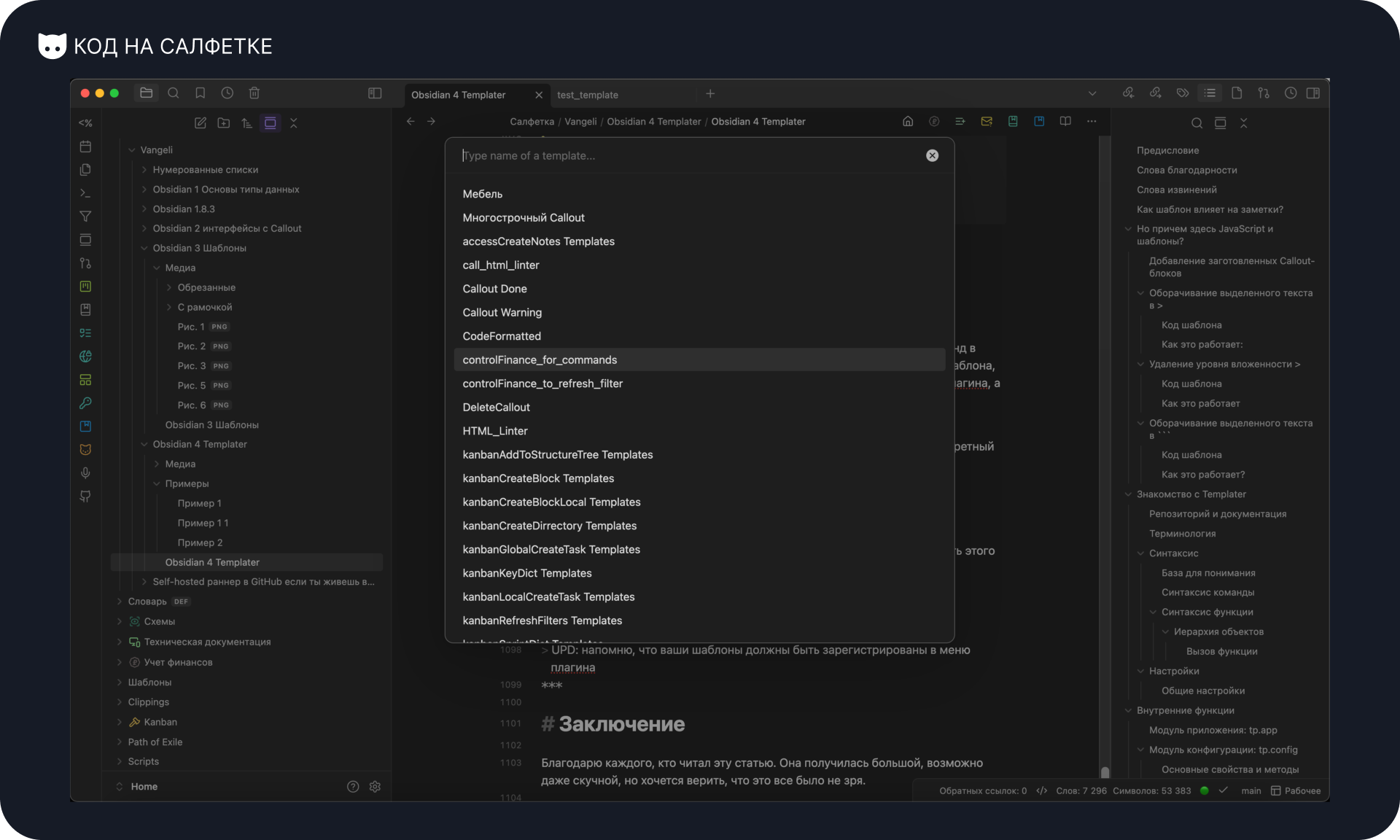This screenshot has width=1400, height=840.
Task: Expand Path of Exile folder
Action: point(120,742)
